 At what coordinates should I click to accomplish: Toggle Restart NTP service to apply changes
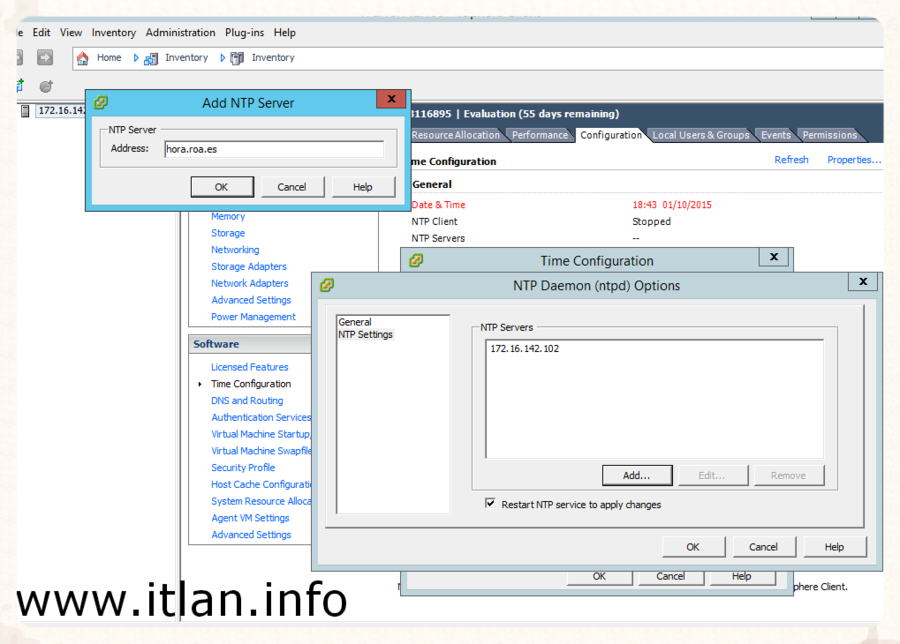pos(490,504)
